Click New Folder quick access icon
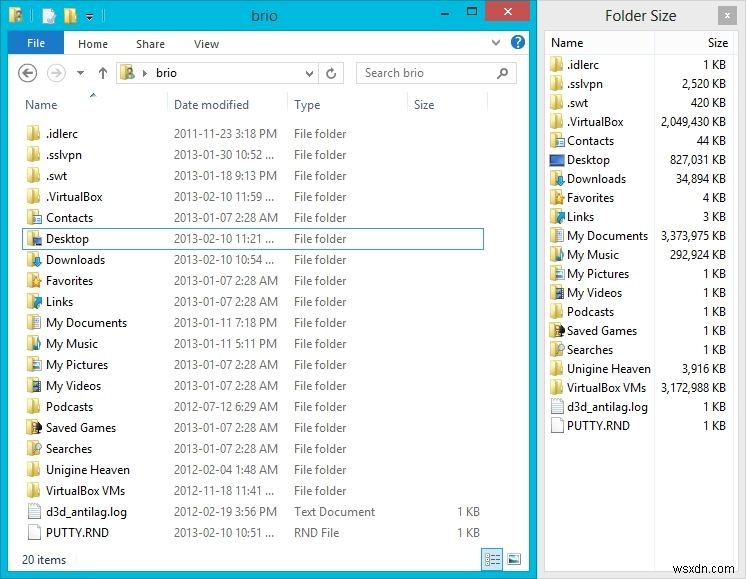746x579 pixels. (x=70, y=16)
